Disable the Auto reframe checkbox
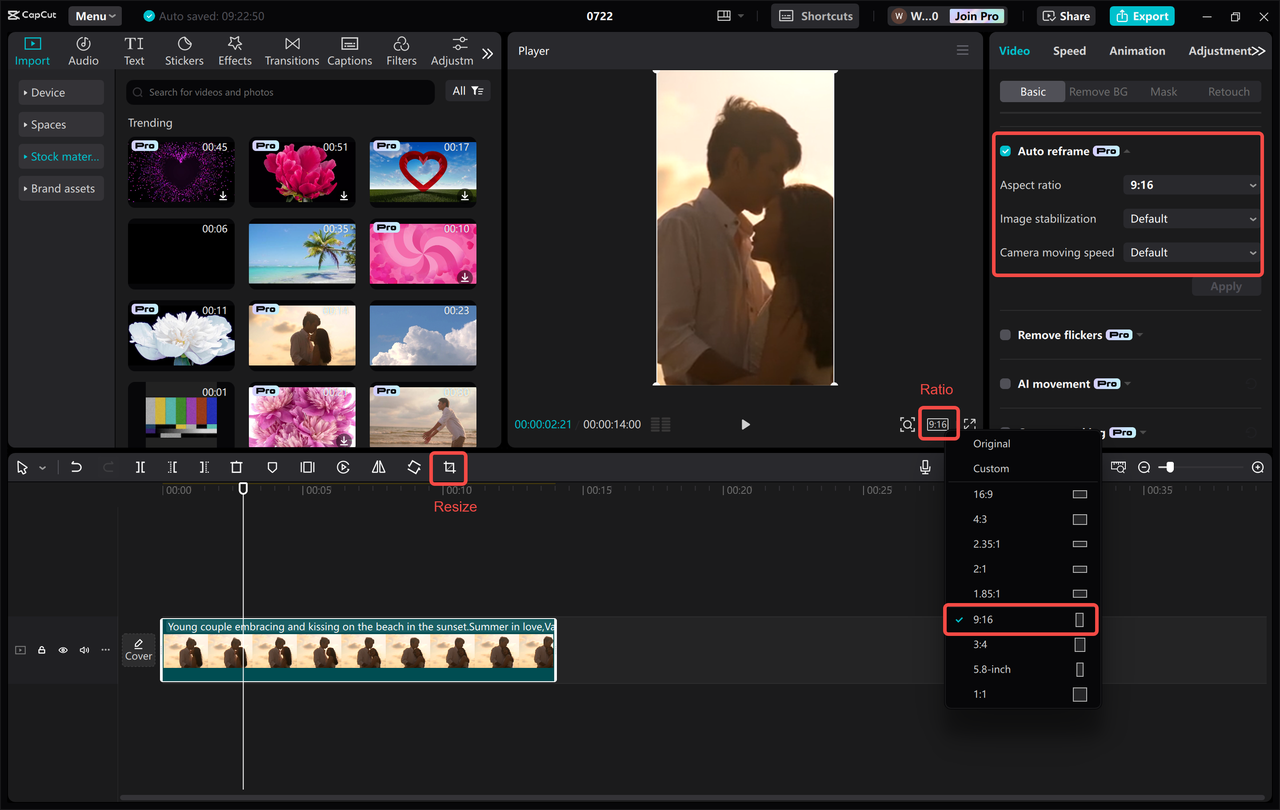 (x=1005, y=150)
